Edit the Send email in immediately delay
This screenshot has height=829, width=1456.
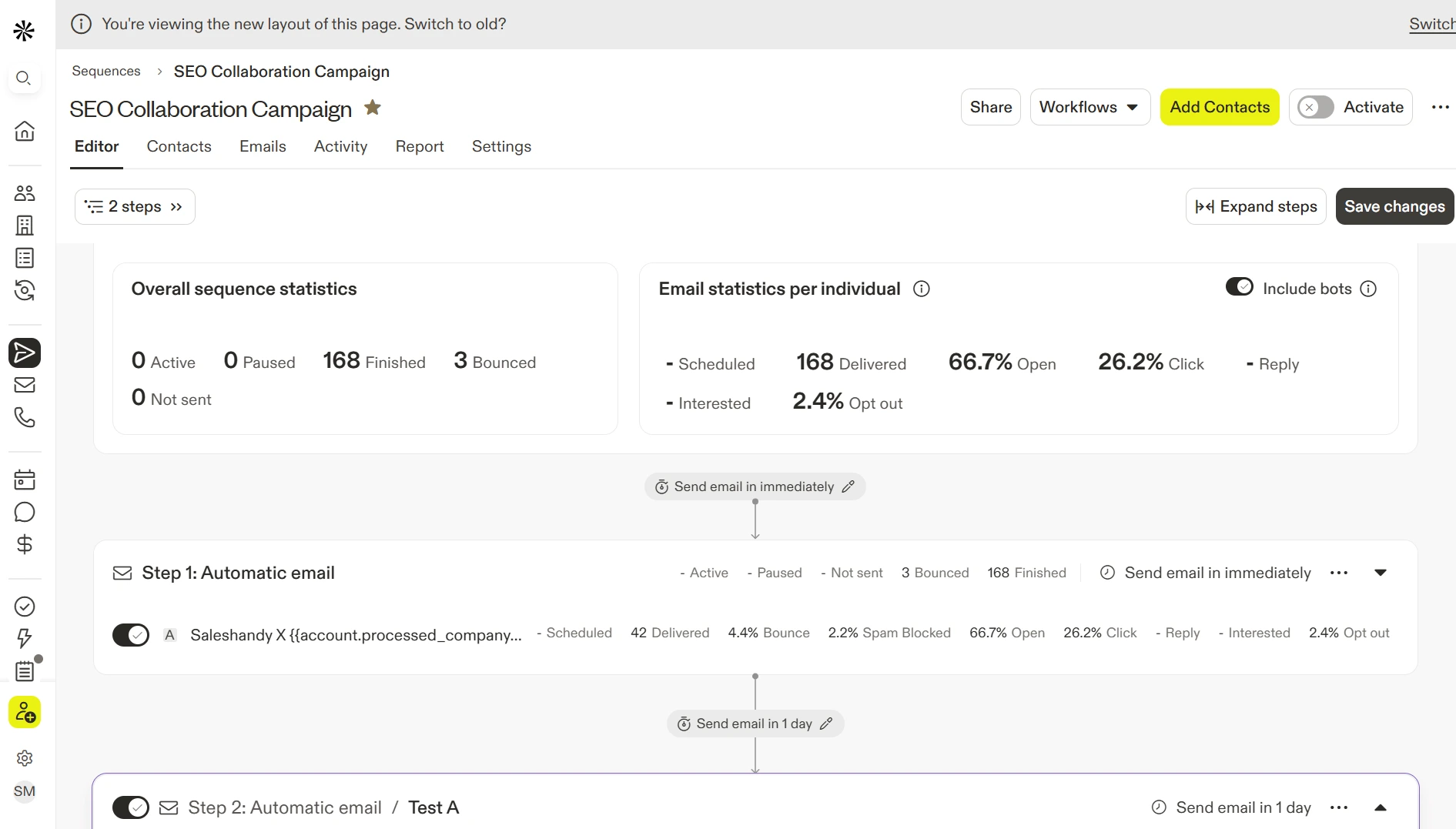pyautogui.click(x=848, y=486)
